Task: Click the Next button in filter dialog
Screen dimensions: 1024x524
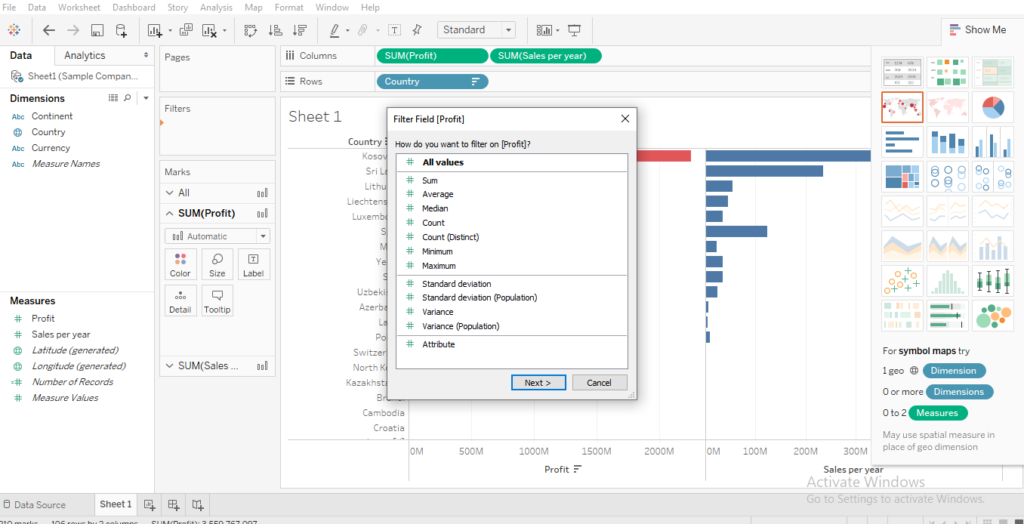Action: (x=538, y=383)
